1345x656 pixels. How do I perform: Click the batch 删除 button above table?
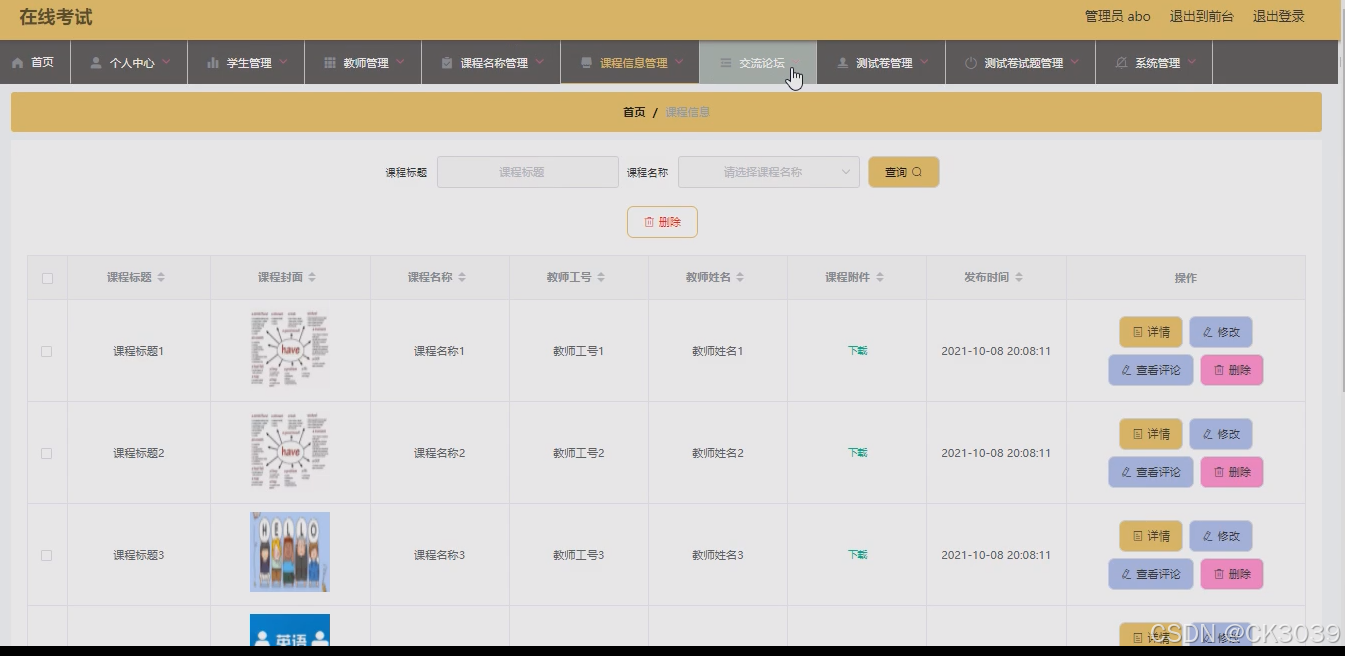[x=662, y=222]
